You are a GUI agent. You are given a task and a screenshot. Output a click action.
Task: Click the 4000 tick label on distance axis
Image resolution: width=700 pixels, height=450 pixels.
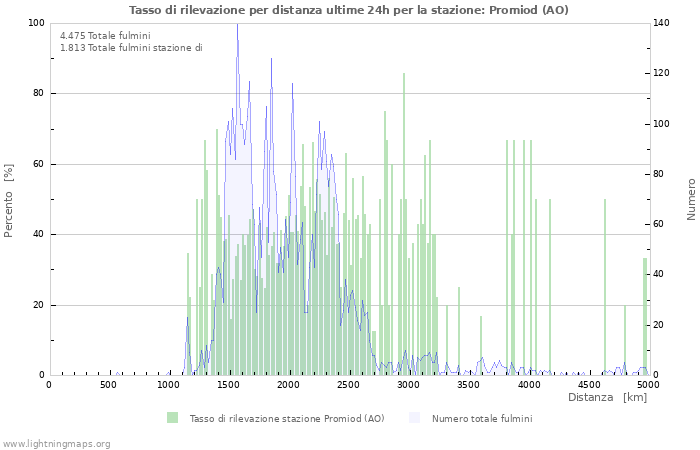pyautogui.click(x=529, y=385)
